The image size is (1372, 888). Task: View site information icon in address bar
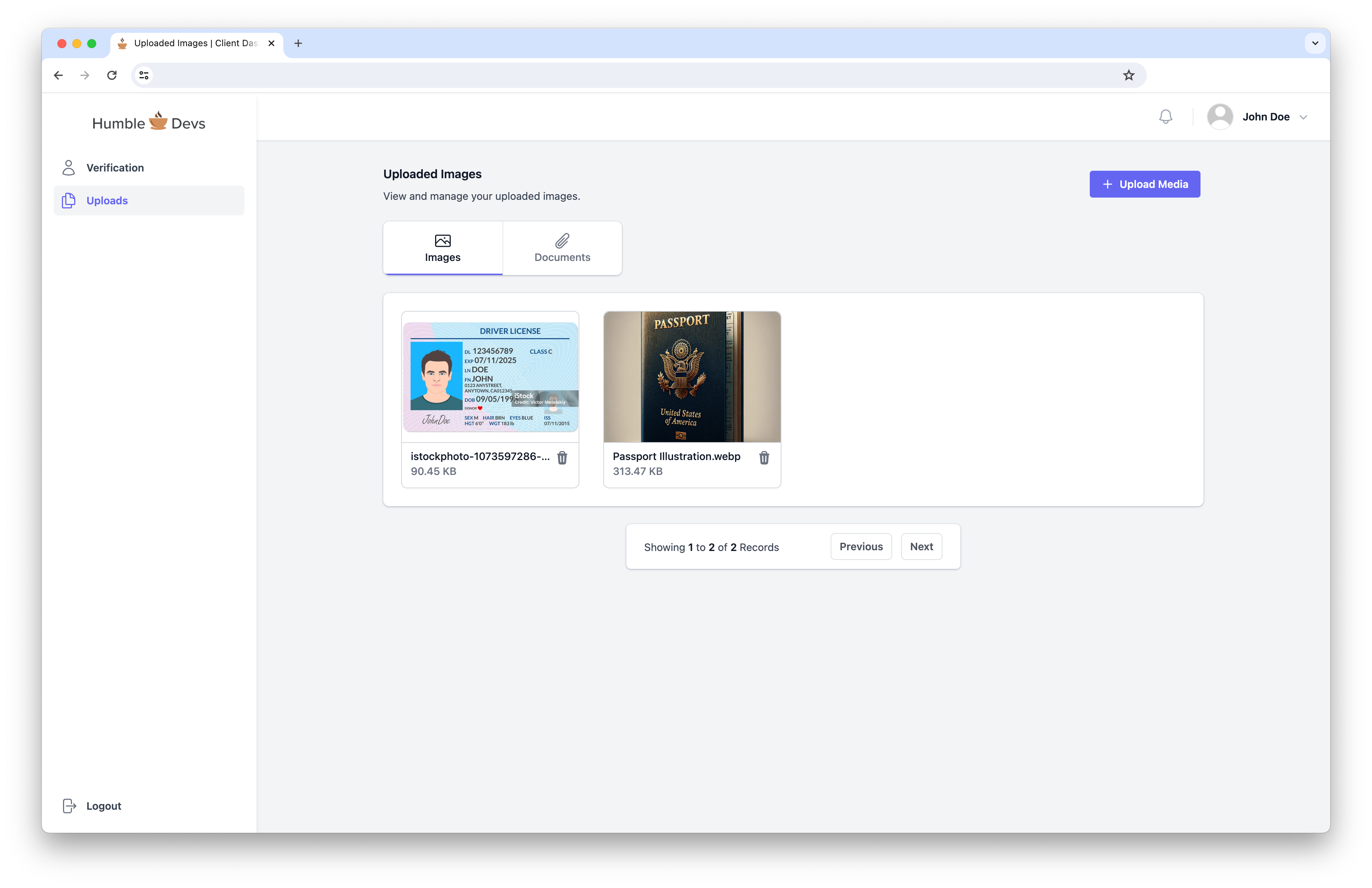tap(144, 75)
